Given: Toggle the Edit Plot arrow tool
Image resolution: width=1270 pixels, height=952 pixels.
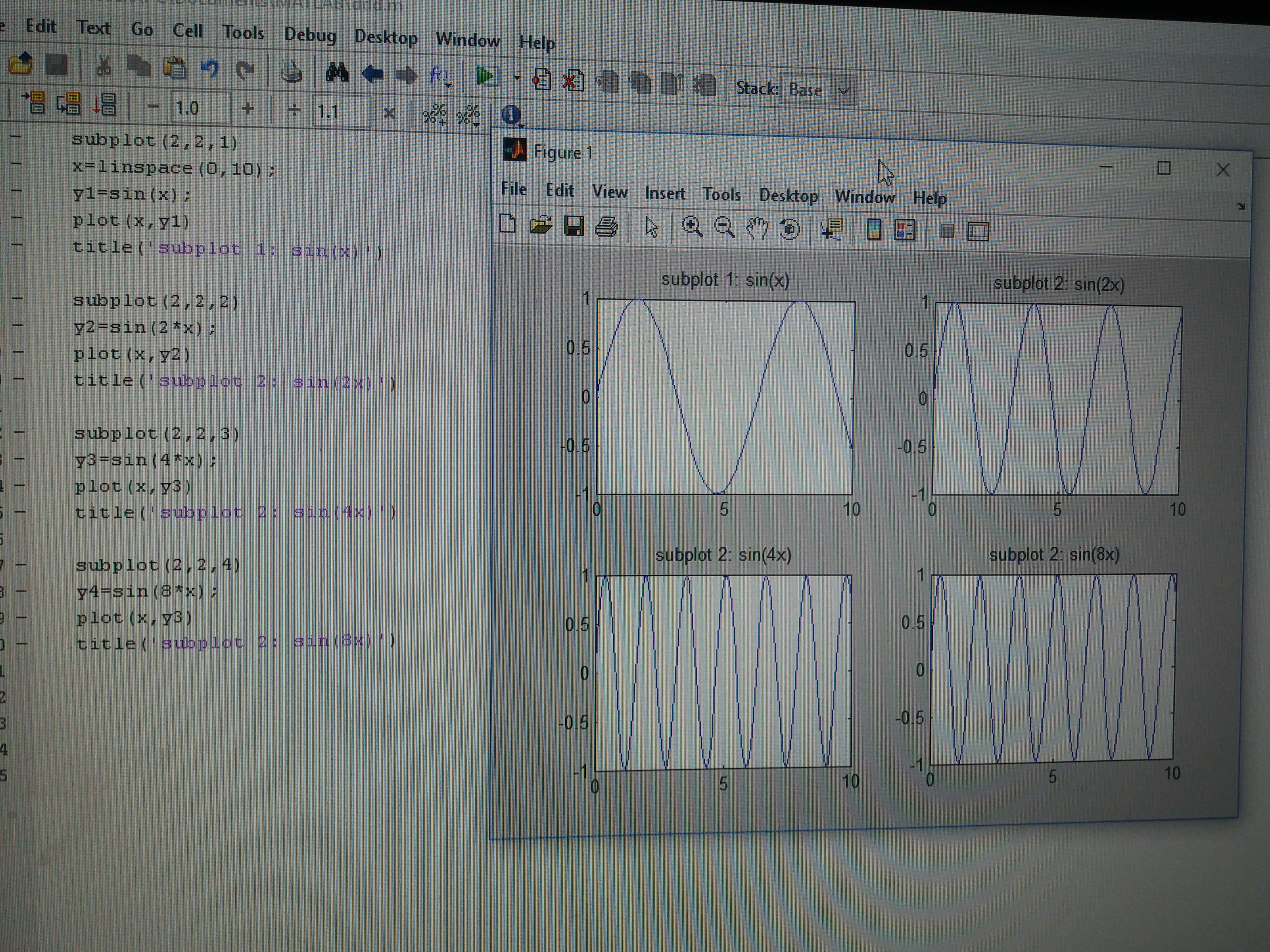Looking at the screenshot, I should tap(651, 227).
